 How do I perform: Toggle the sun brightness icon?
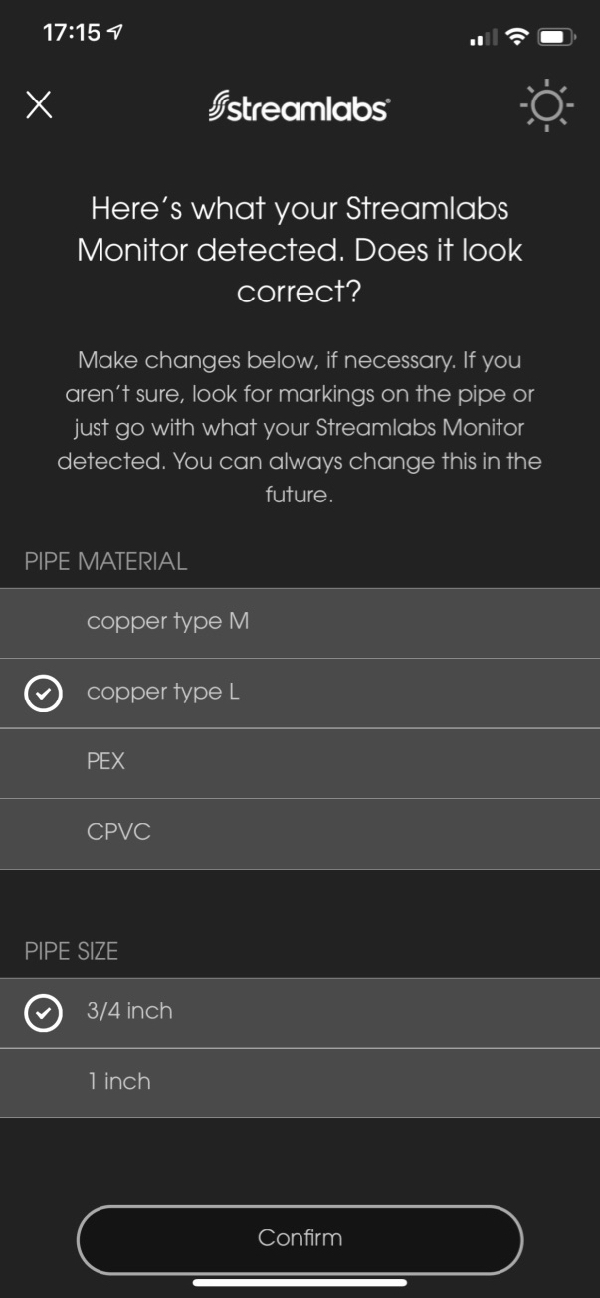point(547,106)
